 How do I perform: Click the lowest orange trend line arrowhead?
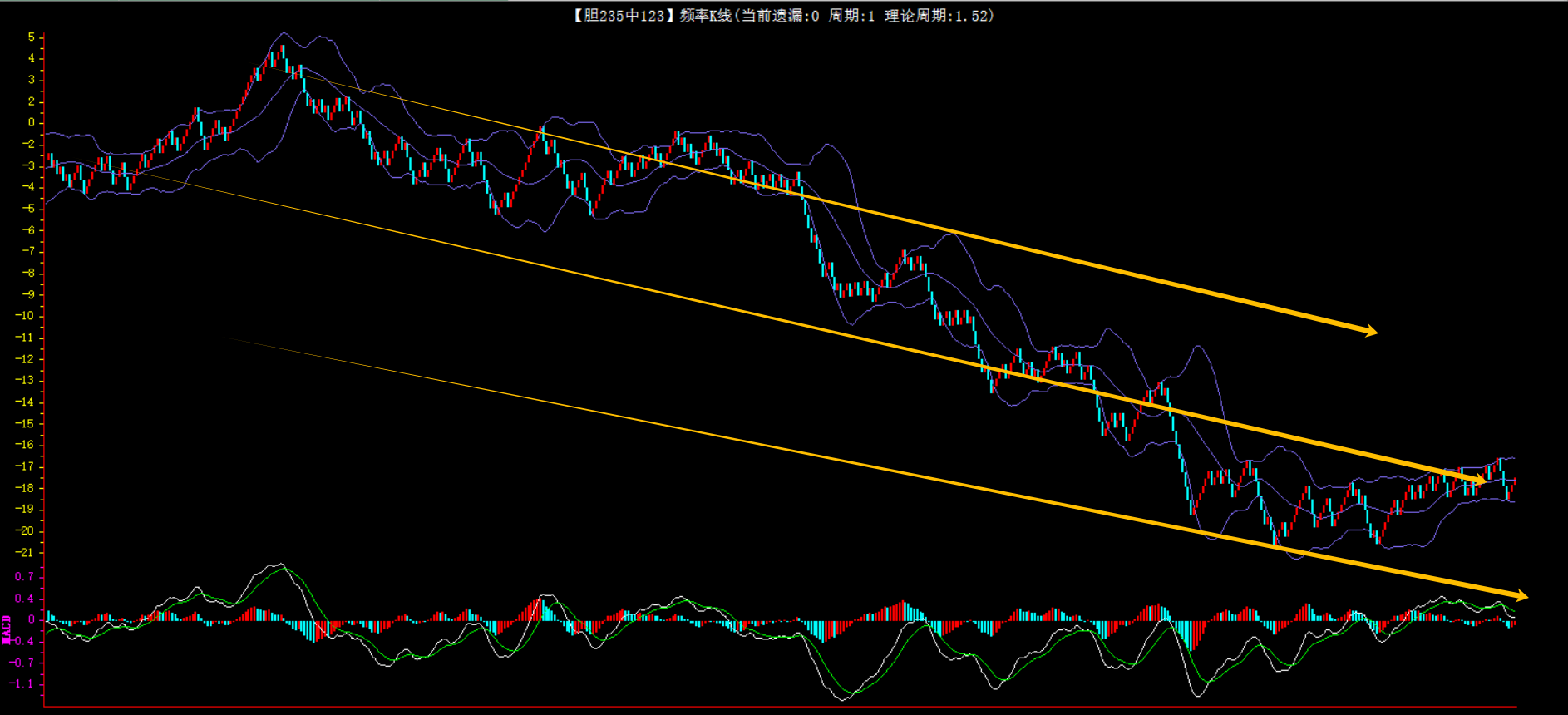coord(1521,596)
